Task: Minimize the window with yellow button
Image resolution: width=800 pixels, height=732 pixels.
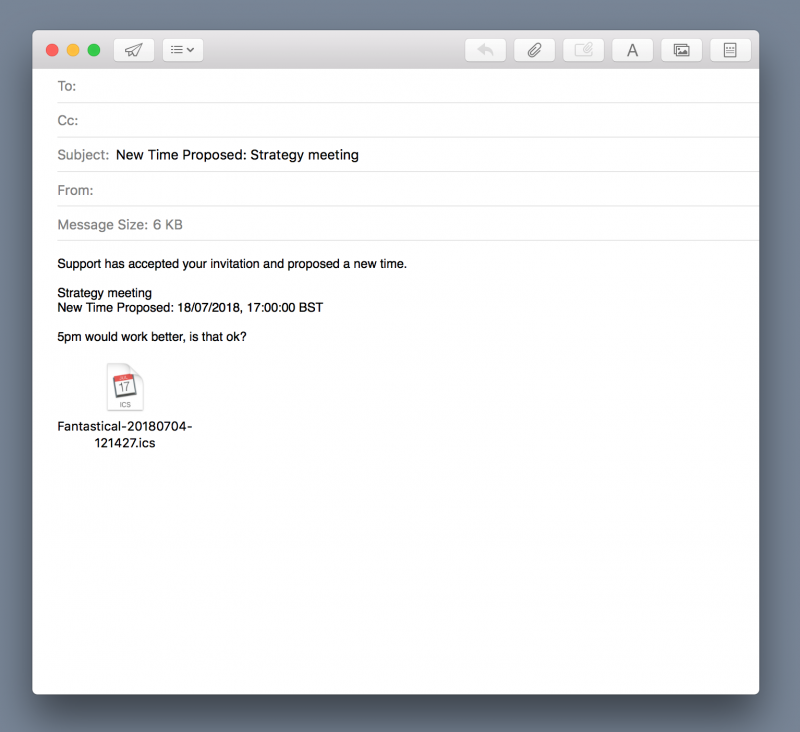Action: (73, 50)
